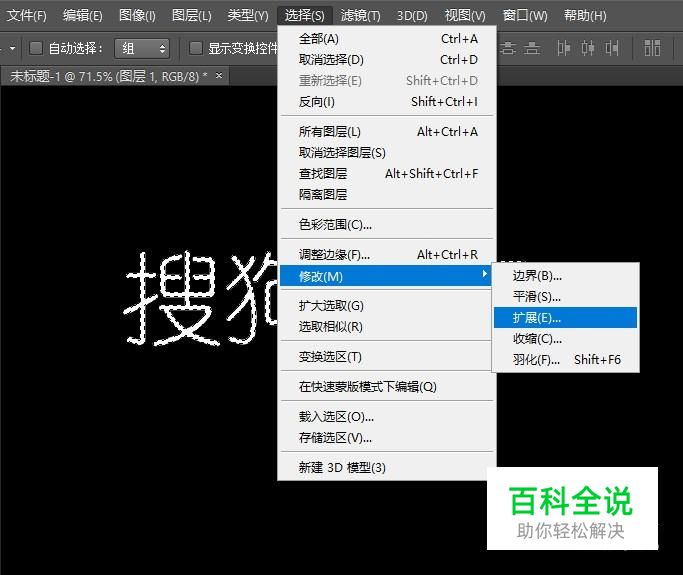
Task: Choose 取消选择(D) menu entry
Action: point(387,60)
